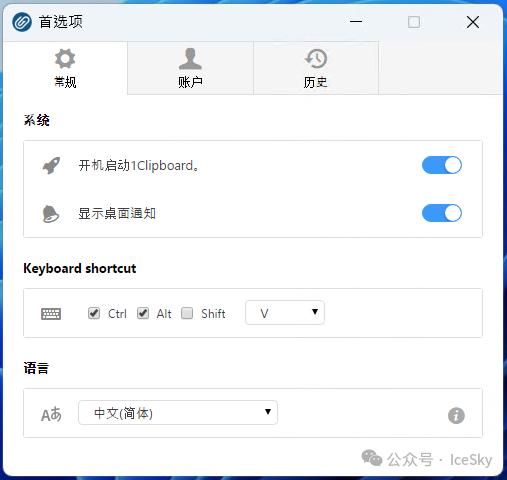Screen dimensions: 507x480
Task: Click the 1Clipboard app logo in title bar
Action: (22, 22)
